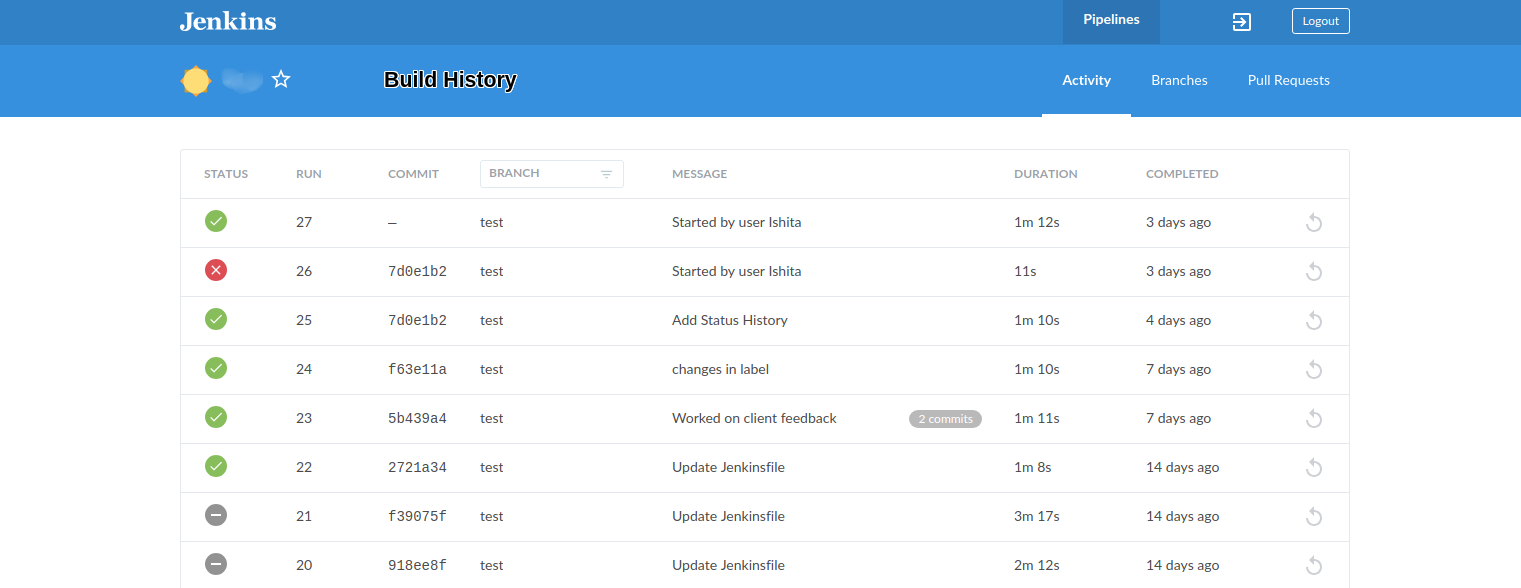Image resolution: width=1521 pixels, height=588 pixels.
Task: Rerun build 25 with the replay icon
Action: (x=1314, y=320)
